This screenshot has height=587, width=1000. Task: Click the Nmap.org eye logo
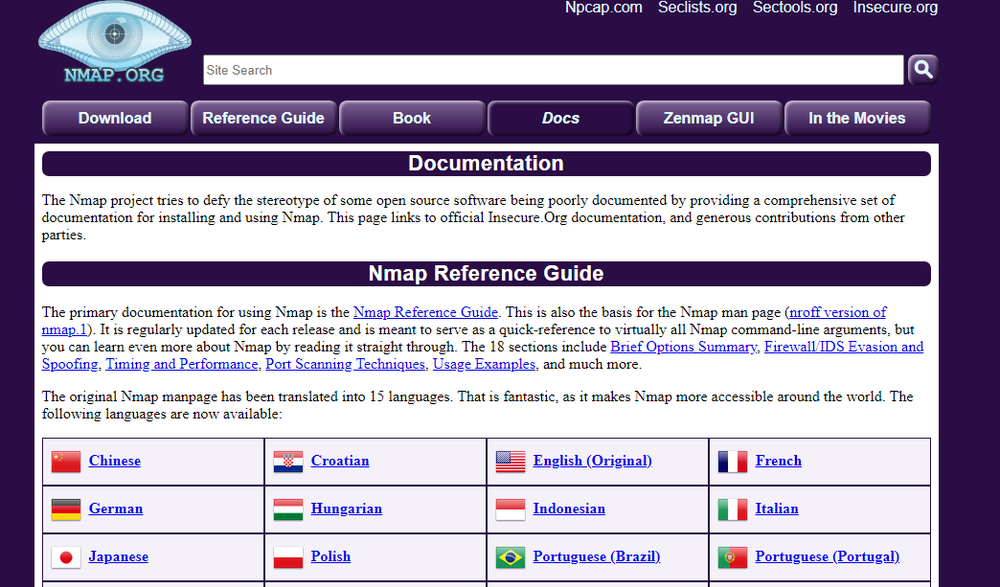[x=115, y=43]
